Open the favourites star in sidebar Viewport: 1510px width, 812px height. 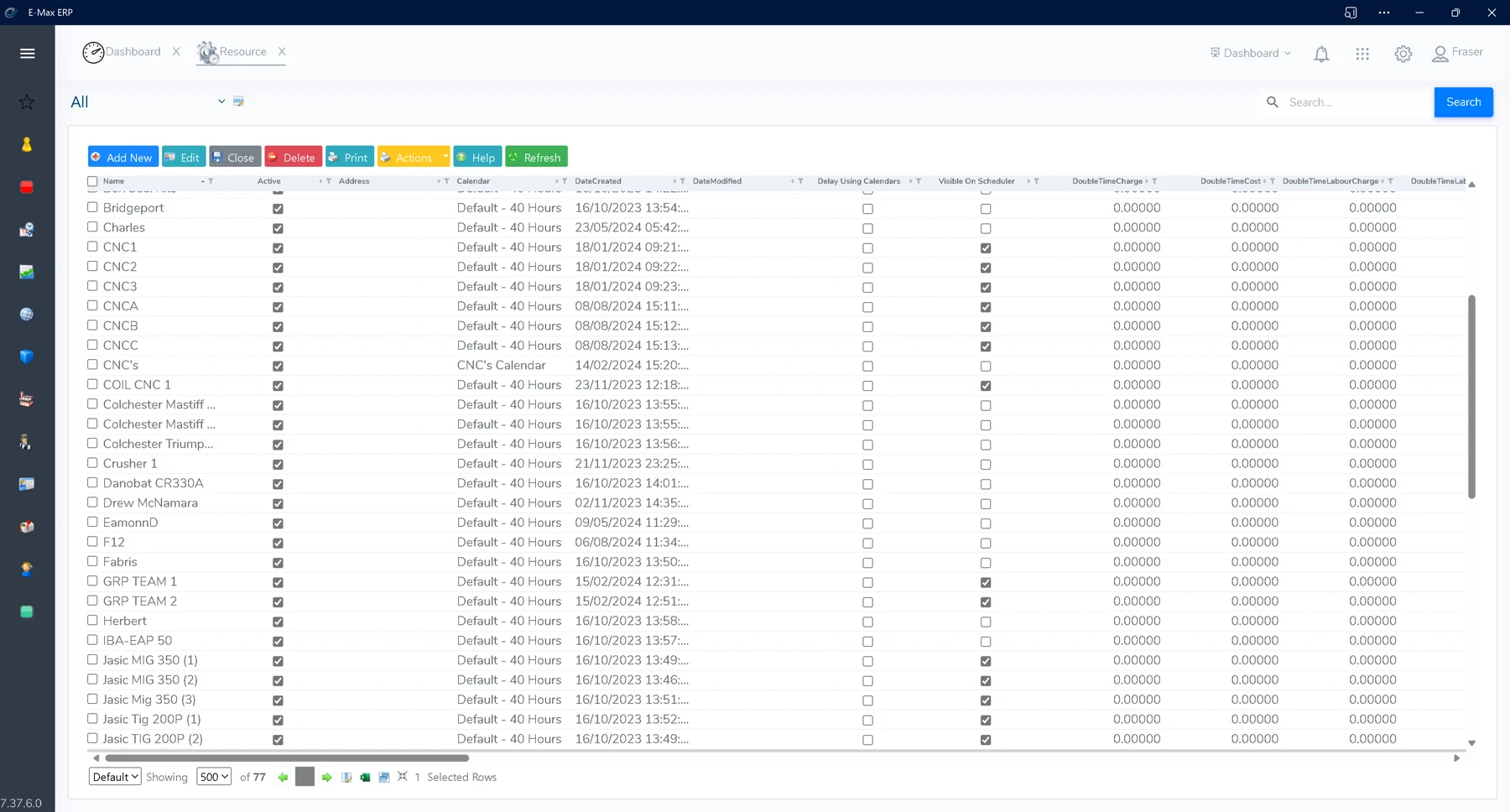(x=27, y=102)
